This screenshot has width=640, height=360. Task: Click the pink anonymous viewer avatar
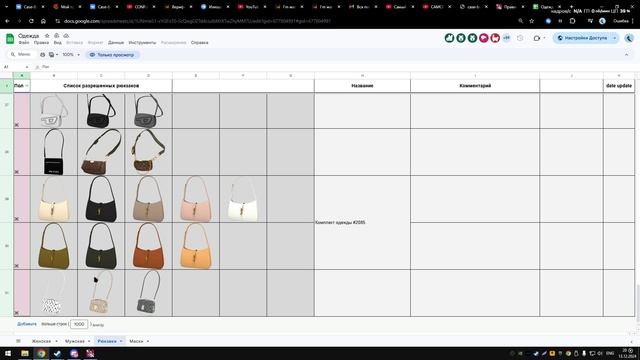(x=484, y=38)
